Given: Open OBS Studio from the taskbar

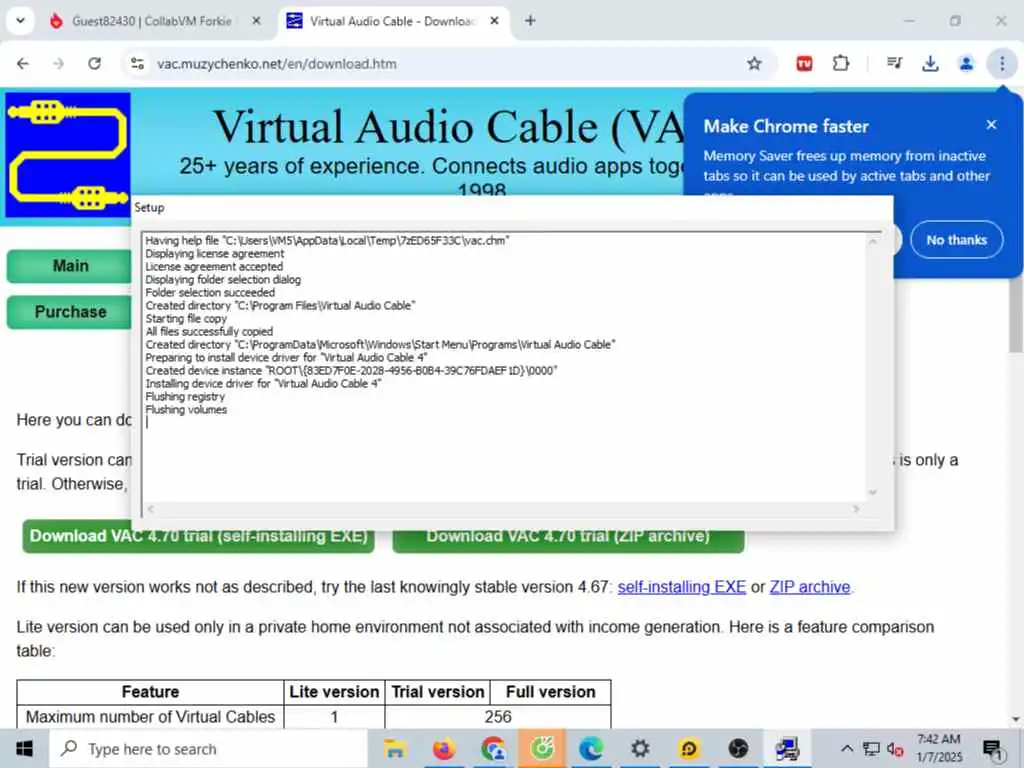Looking at the screenshot, I should [738, 748].
